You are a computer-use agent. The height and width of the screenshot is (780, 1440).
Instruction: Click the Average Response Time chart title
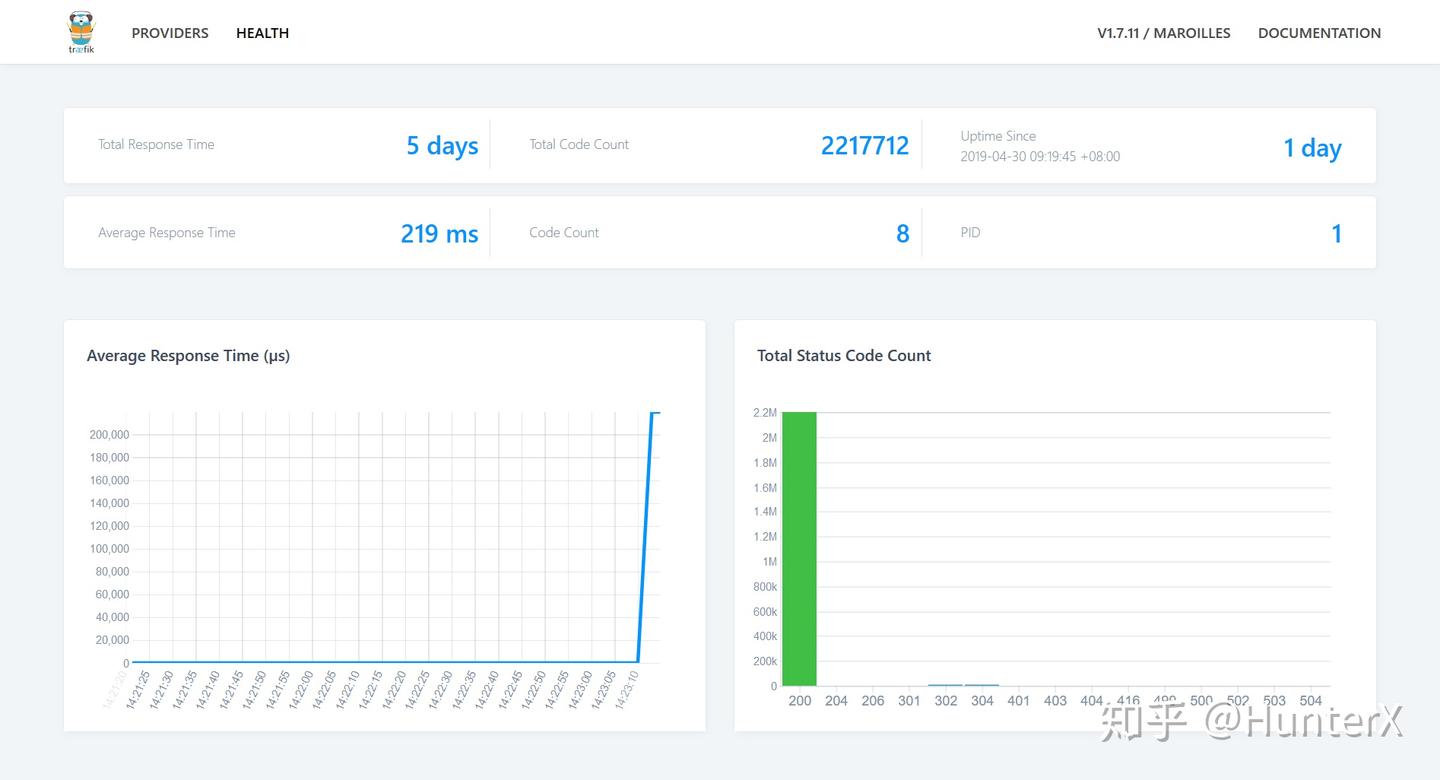click(188, 356)
